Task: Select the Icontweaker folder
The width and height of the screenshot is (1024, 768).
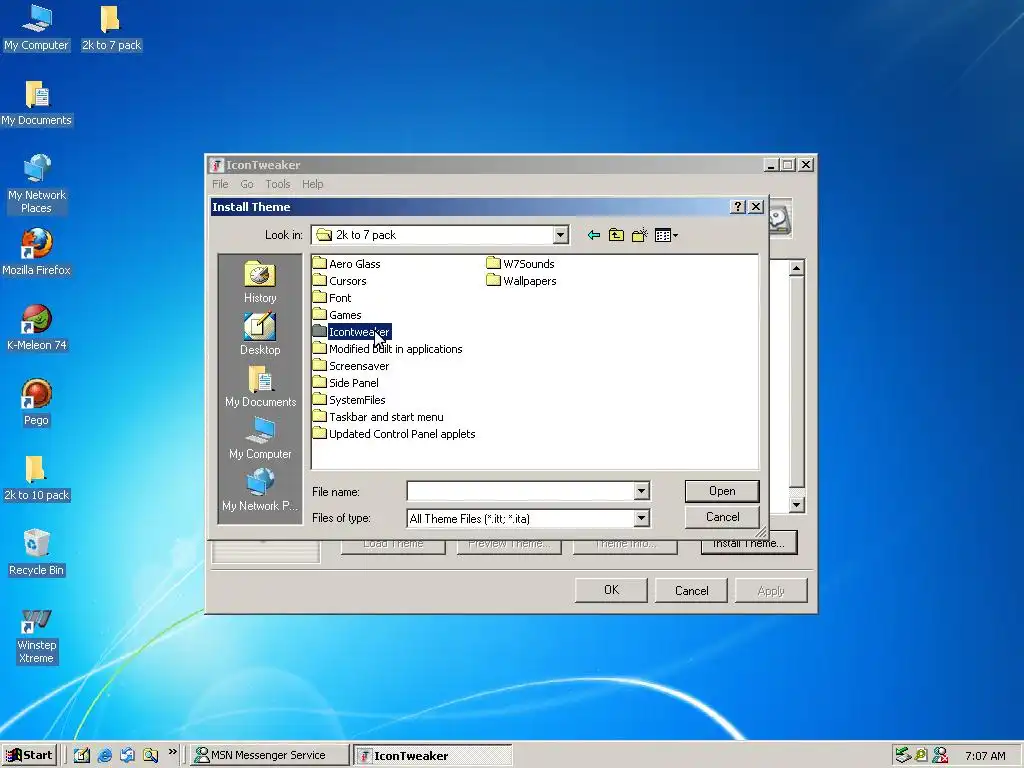Action: 351,332
